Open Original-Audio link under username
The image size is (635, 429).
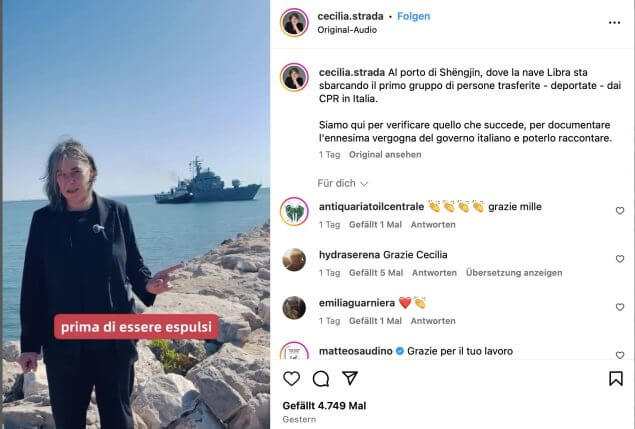(347, 30)
